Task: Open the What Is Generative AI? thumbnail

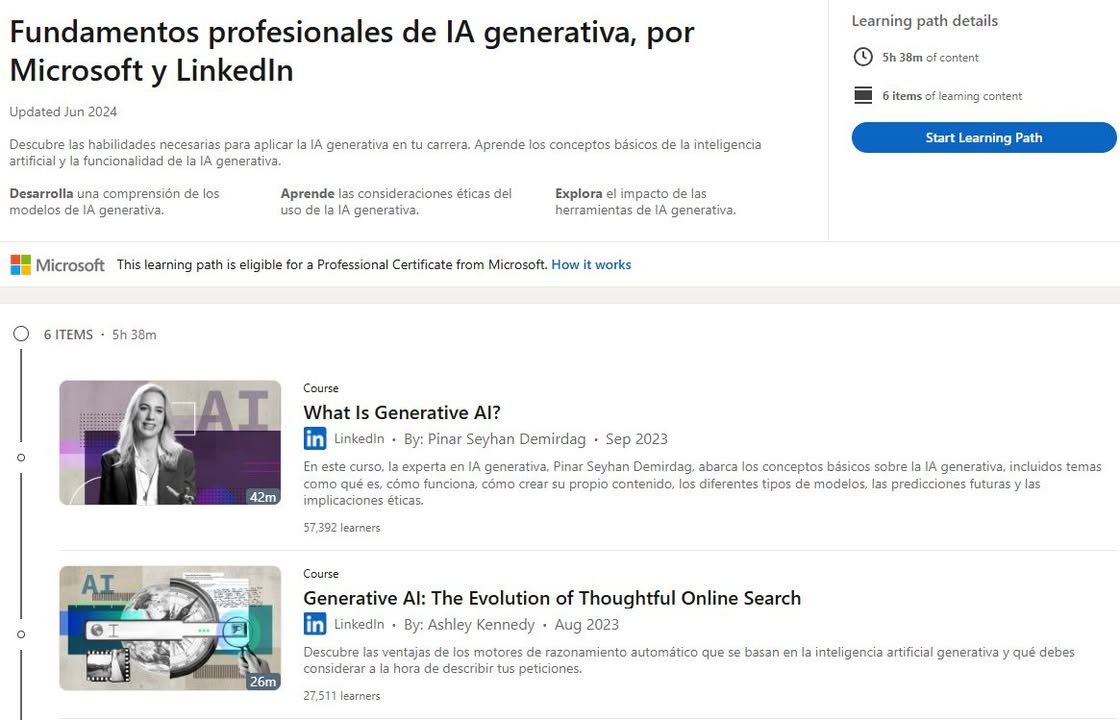Action: 170,443
